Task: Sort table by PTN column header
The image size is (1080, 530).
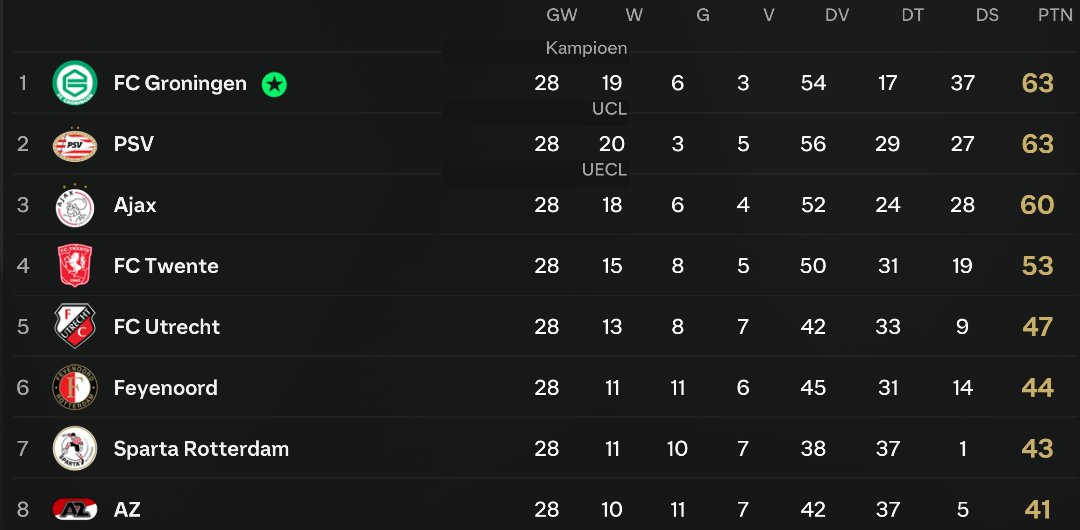Action: pyautogui.click(x=1055, y=15)
